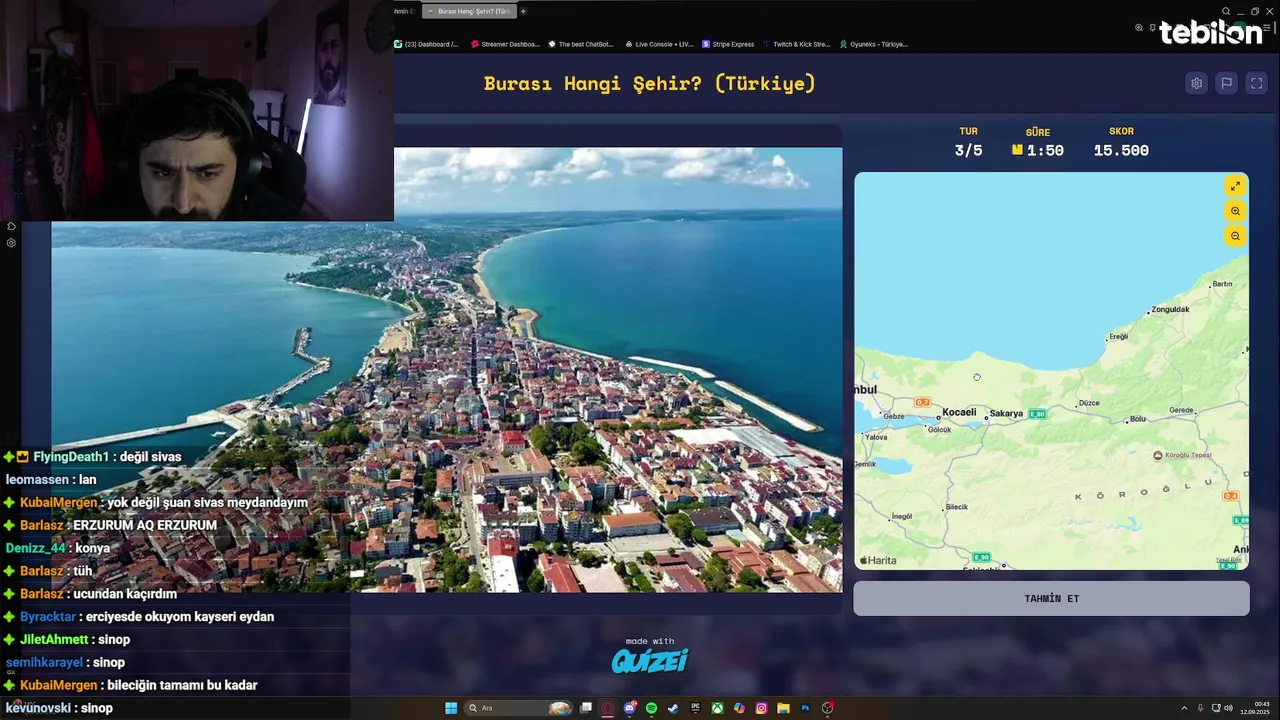This screenshot has height=720, width=1280.
Task: Click Gebze on the map
Action: (x=893, y=416)
